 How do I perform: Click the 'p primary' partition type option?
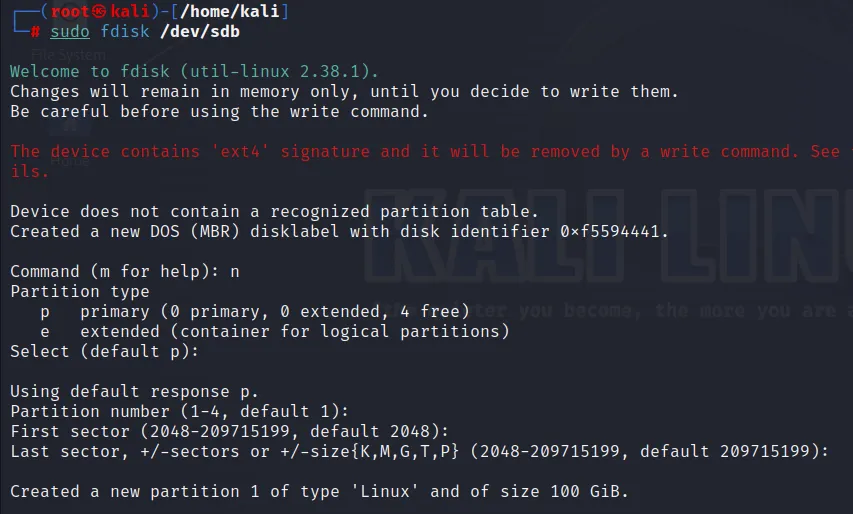click(x=255, y=311)
